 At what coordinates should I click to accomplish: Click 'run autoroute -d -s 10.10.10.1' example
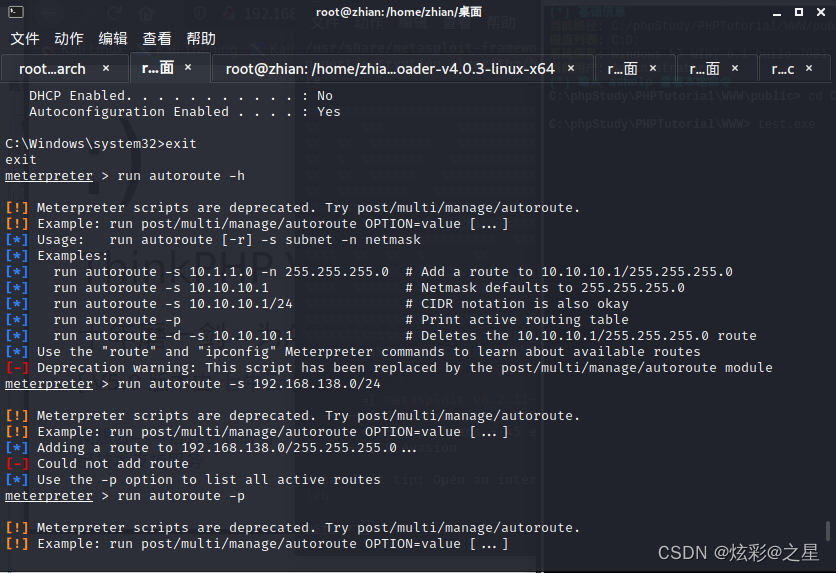(x=173, y=336)
